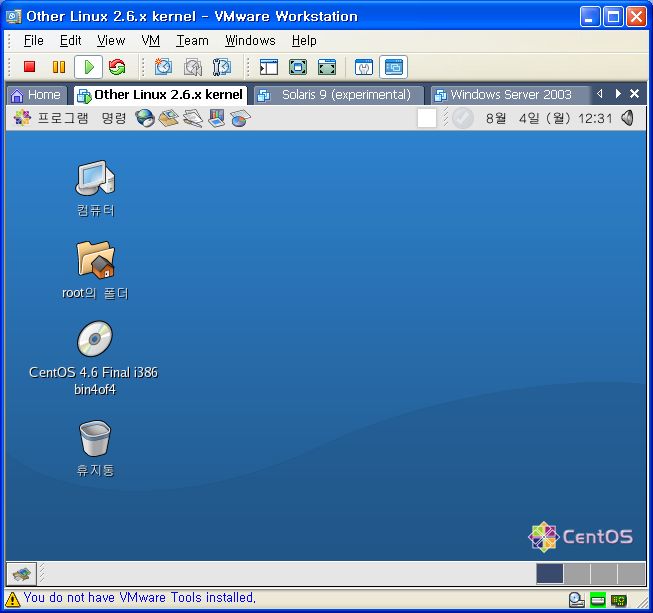
Task: Click the red Power Off button
Action: 30,67
